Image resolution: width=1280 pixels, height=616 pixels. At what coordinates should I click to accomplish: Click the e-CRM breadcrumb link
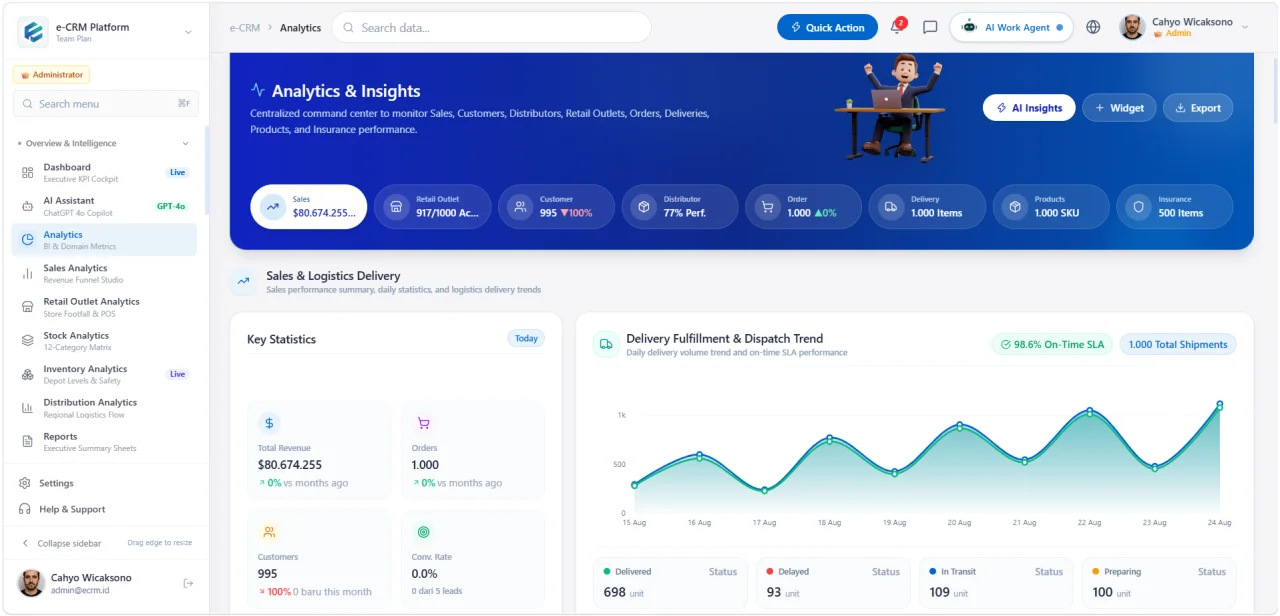click(x=244, y=28)
